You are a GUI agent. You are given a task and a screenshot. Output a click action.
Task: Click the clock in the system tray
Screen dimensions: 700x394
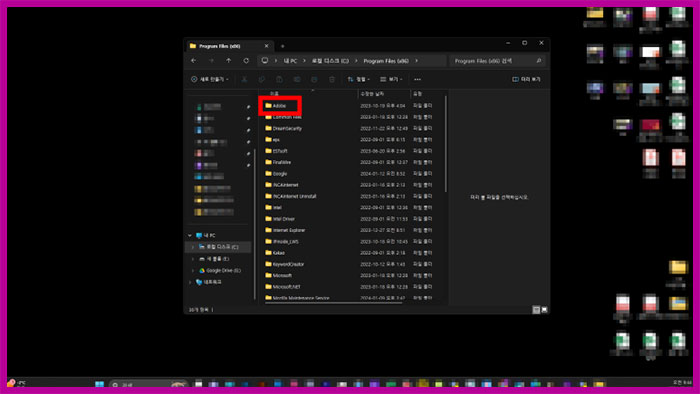pyautogui.click(x=683, y=383)
